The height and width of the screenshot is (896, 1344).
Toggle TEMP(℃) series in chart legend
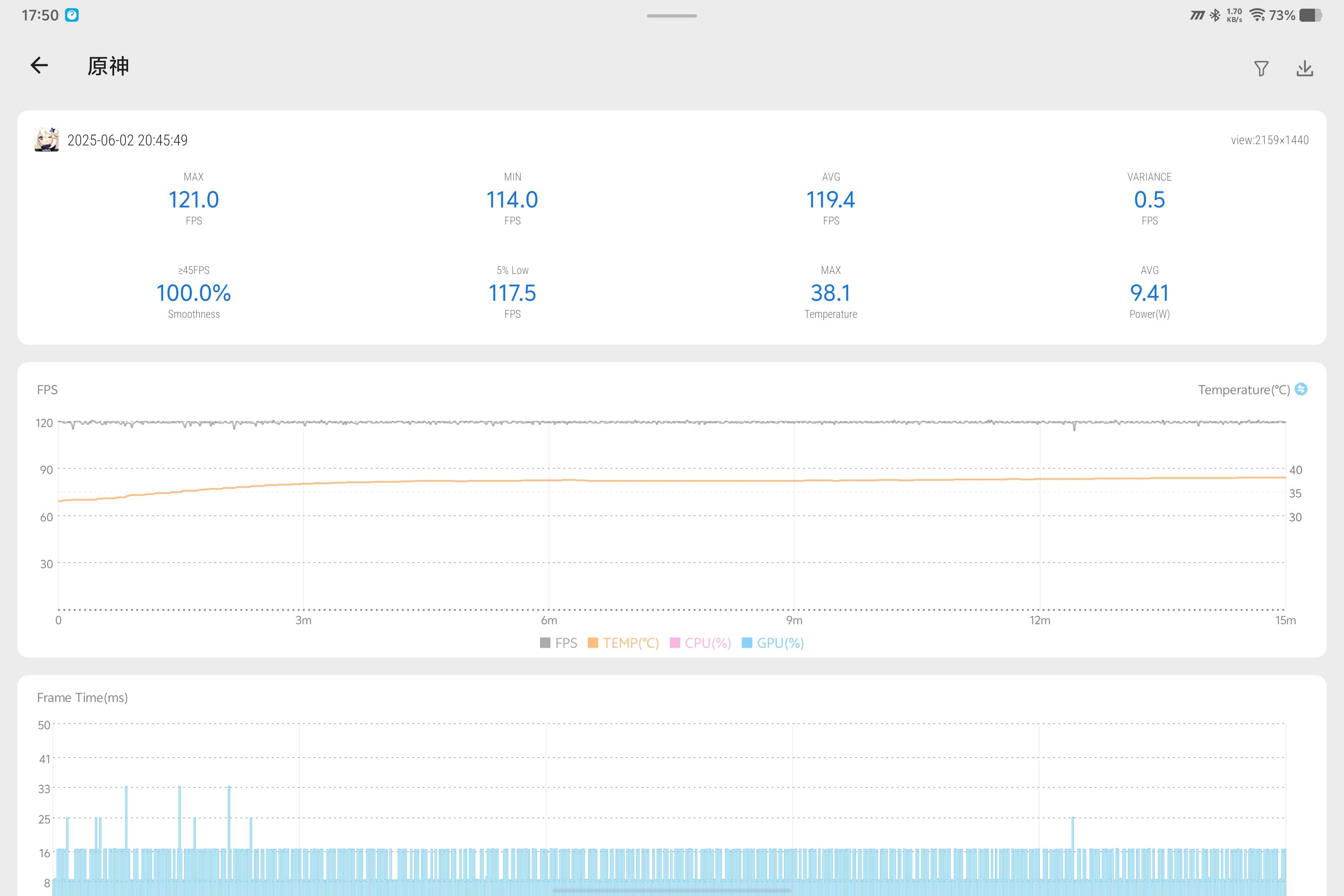pyautogui.click(x=623, y=643)
